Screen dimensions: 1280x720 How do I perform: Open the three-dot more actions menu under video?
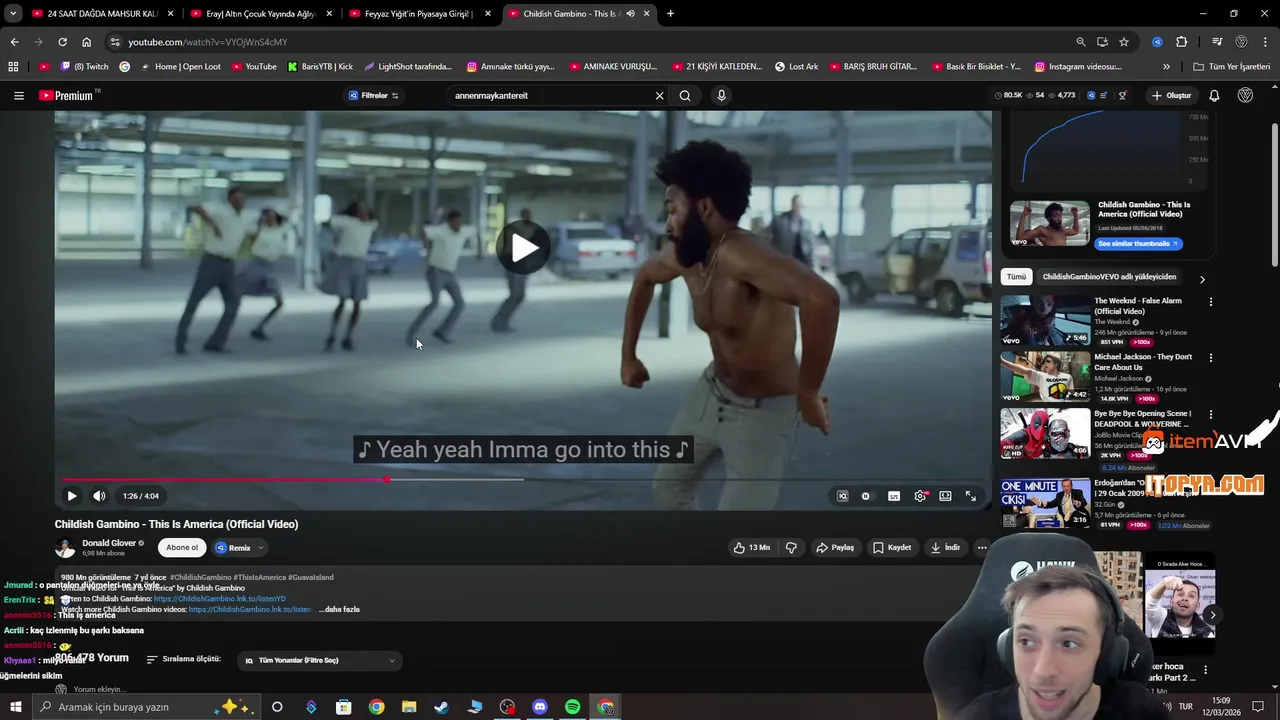point(982,547)
